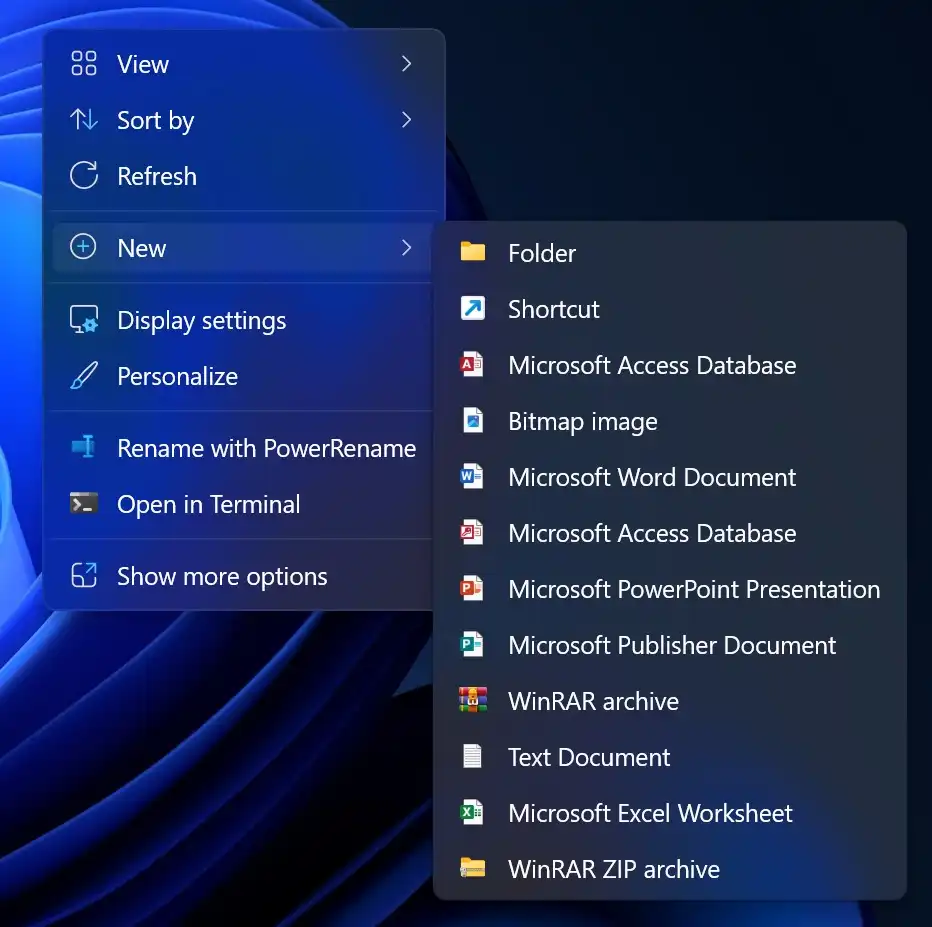
Task: Create a new Text Document
Action: 670,756
